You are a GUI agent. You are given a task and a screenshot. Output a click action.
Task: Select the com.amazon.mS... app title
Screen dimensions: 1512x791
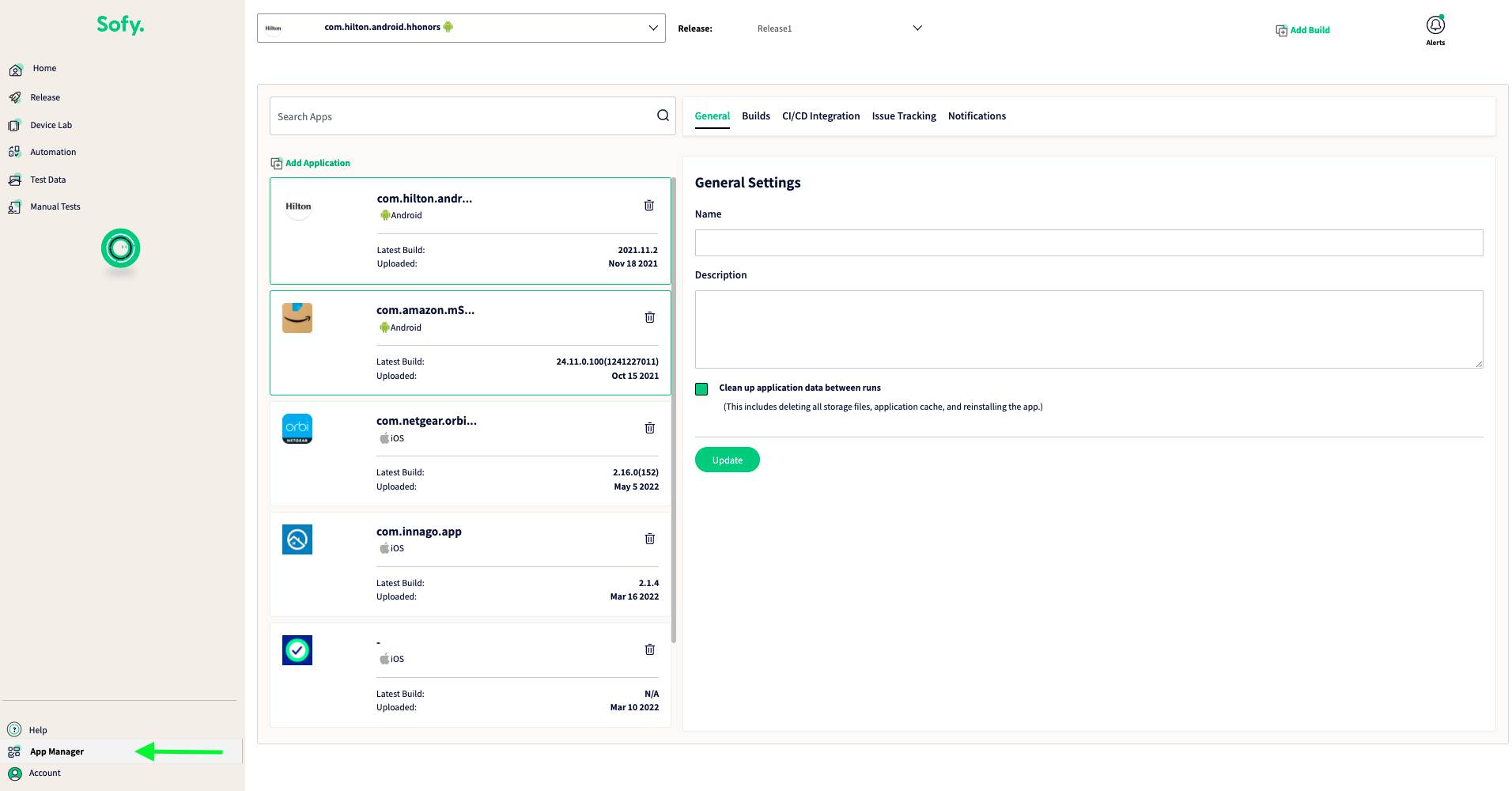[425, 310]
